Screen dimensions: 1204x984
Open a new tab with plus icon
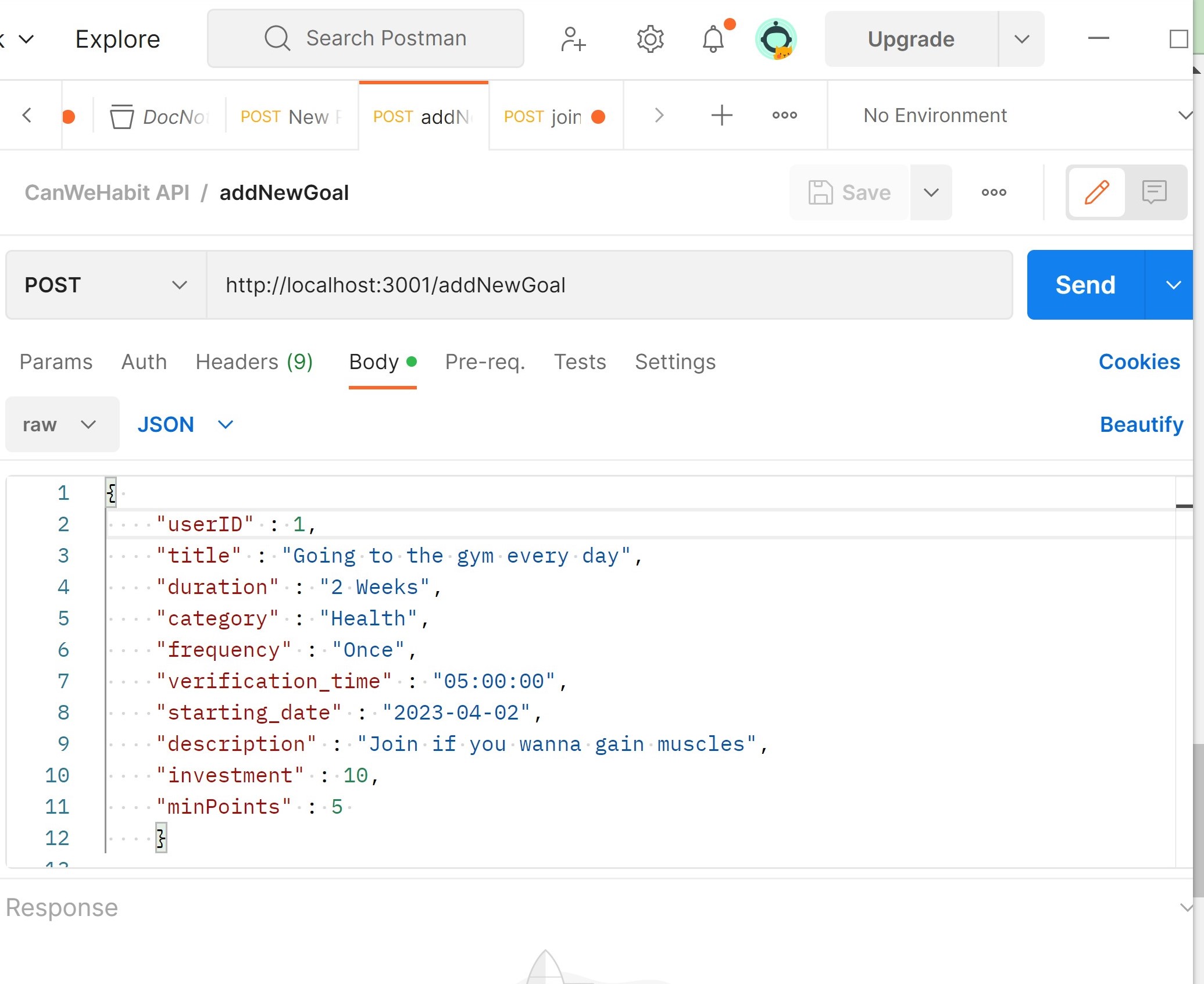721,115
